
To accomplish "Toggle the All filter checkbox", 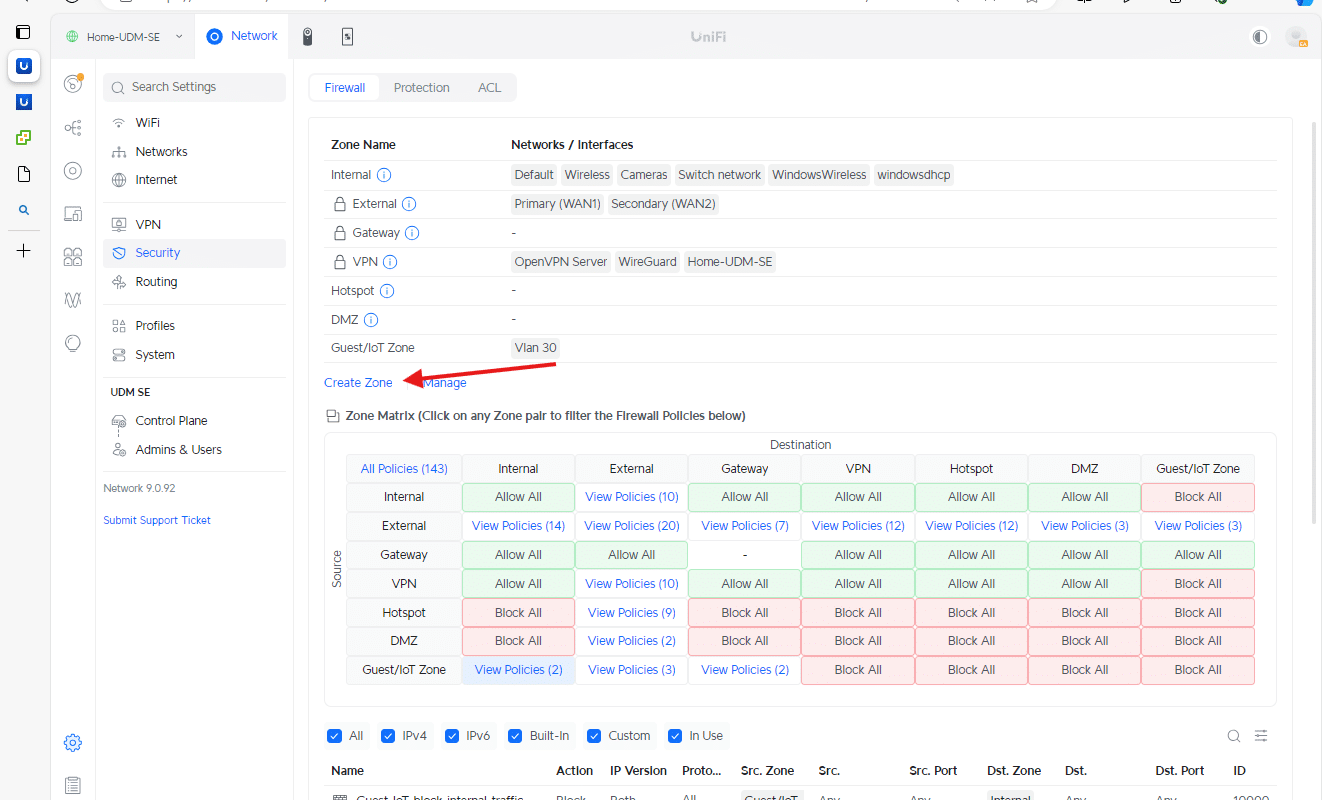I will point(334,736).
